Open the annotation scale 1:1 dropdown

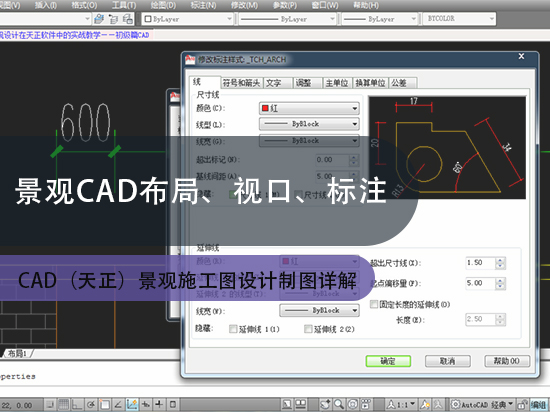pyautogui.click(x=401, y=405)
